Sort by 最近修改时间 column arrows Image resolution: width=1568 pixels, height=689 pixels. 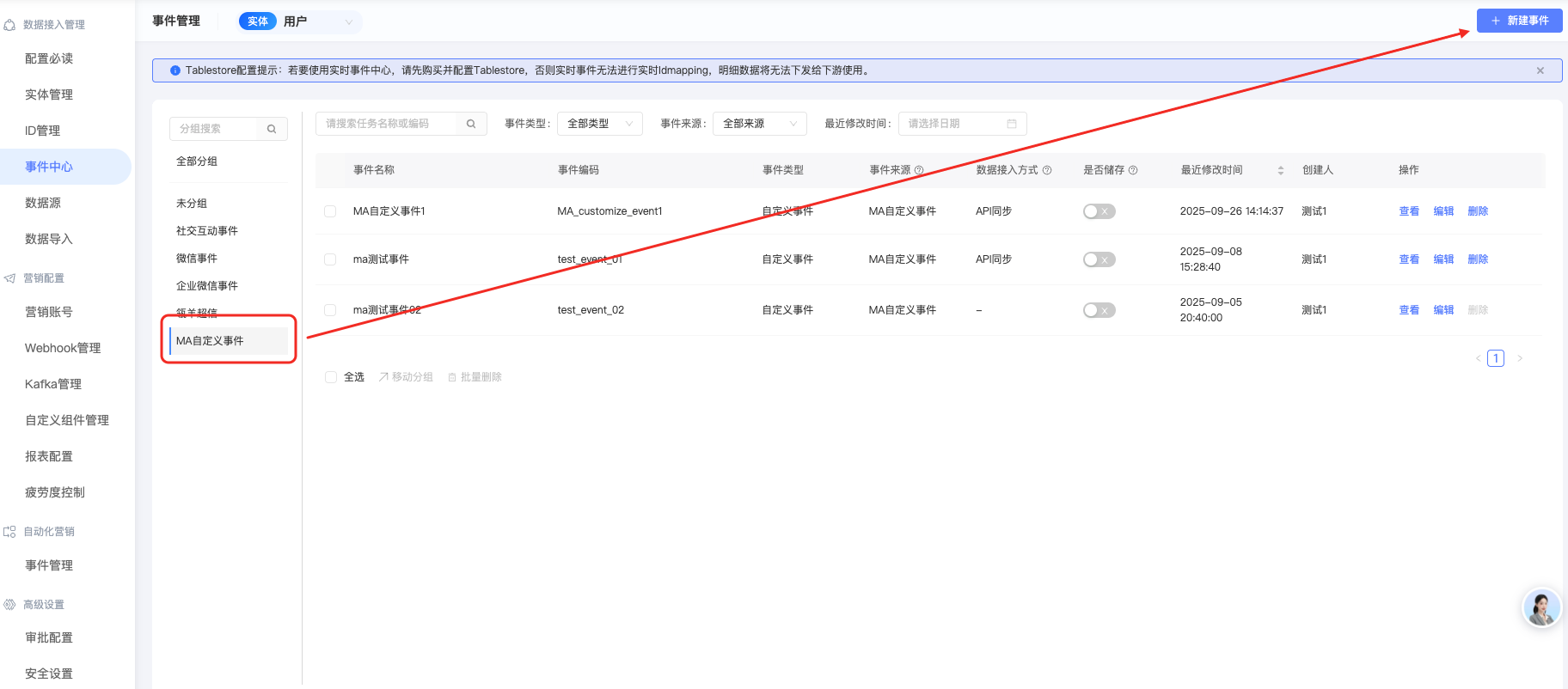(x=1281, y=170)
